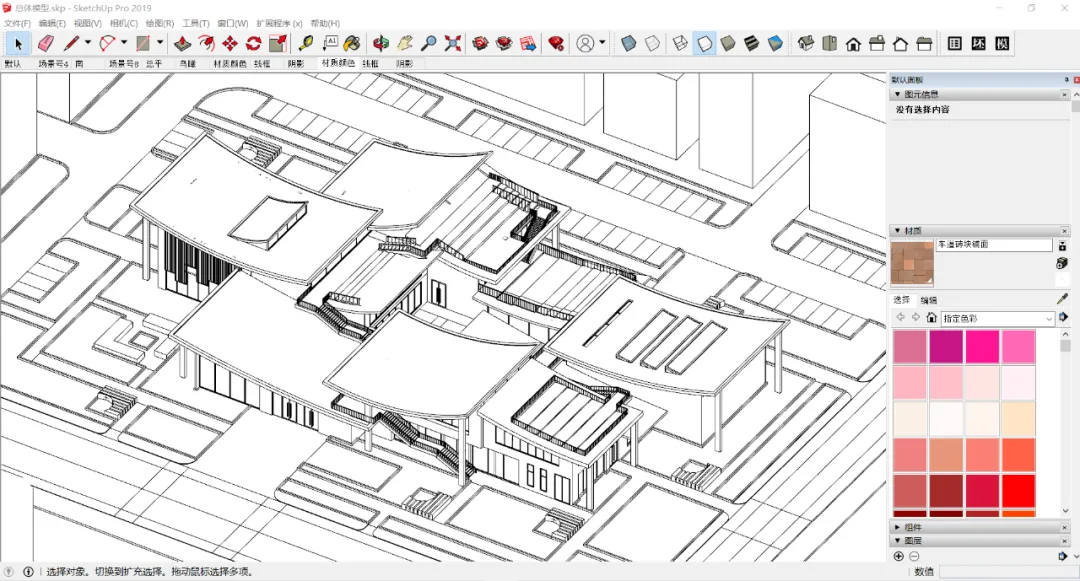This screenshot has width=1080, height=581.
Task: Click the materials Home icon
Action: coord(931,317)
